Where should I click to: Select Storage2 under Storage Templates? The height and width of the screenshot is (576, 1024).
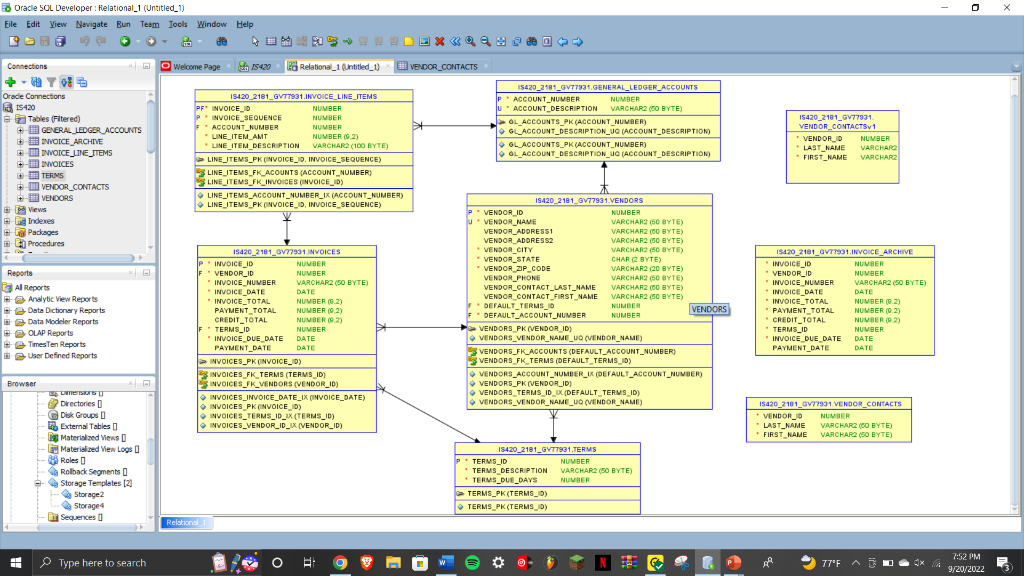click(x=88, y=494)
